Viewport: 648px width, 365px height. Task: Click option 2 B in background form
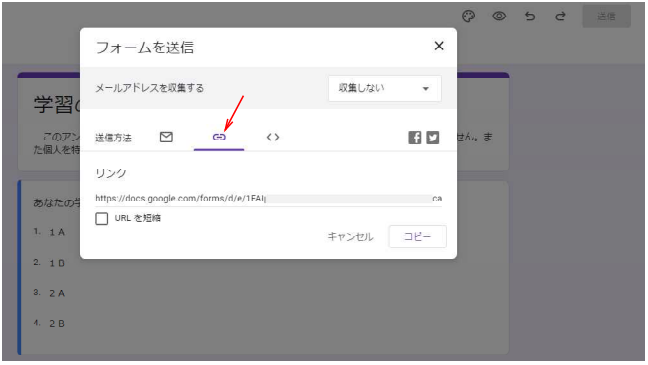point(57,324)
